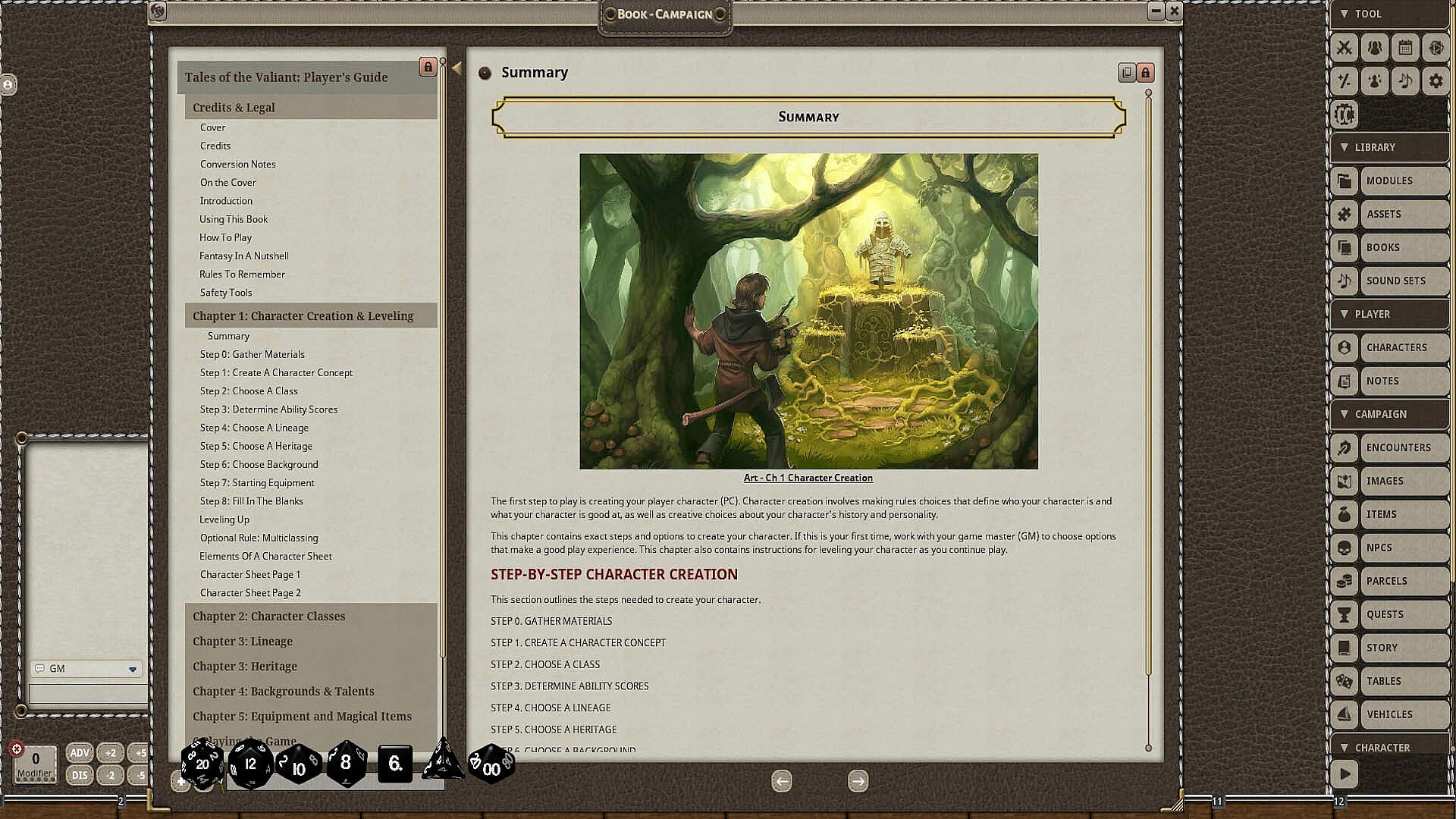Open the Options gear icon
The image size is (1456, 819).
coord(1436,80)
